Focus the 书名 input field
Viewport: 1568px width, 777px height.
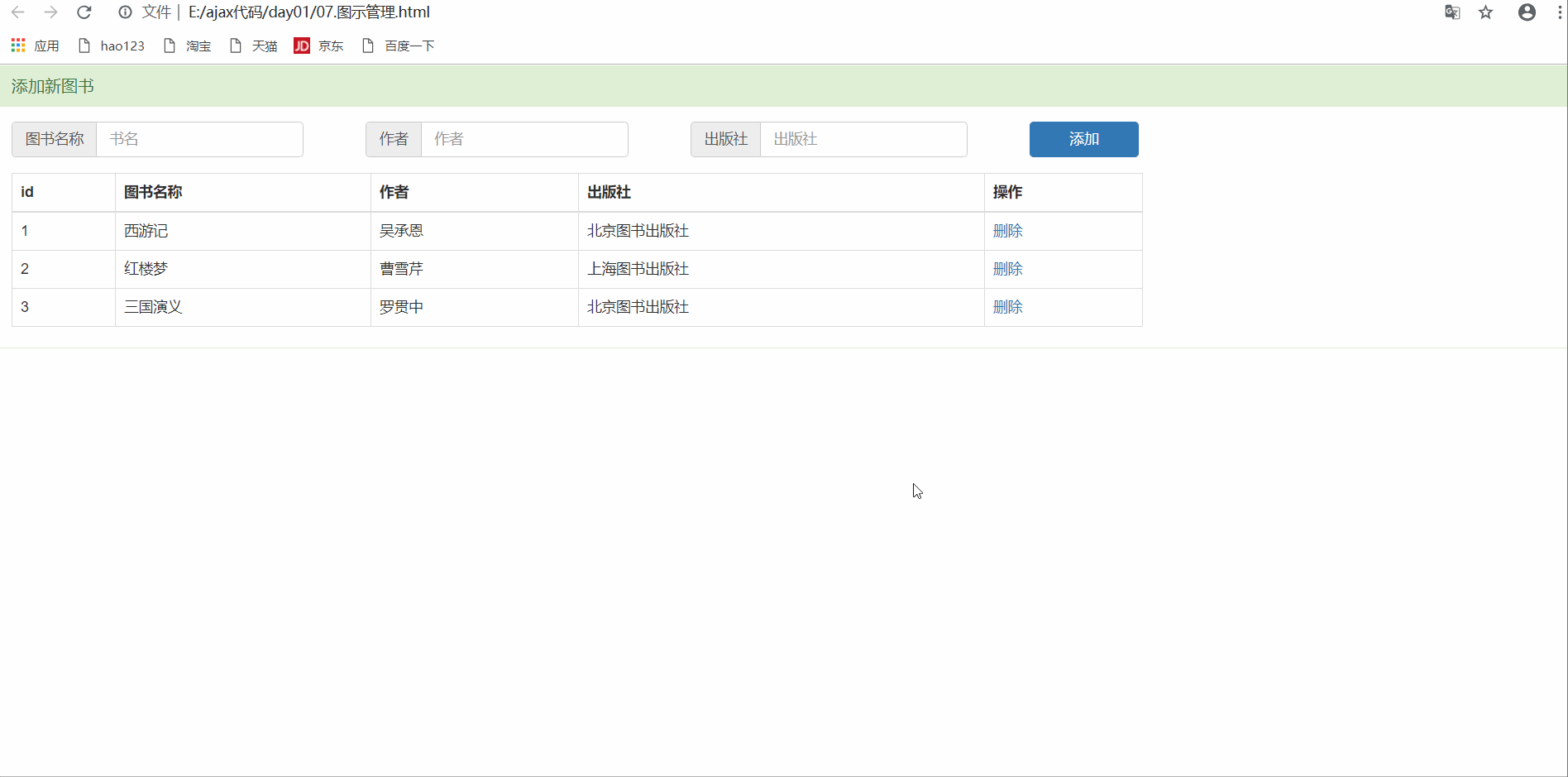click(199, 139)
